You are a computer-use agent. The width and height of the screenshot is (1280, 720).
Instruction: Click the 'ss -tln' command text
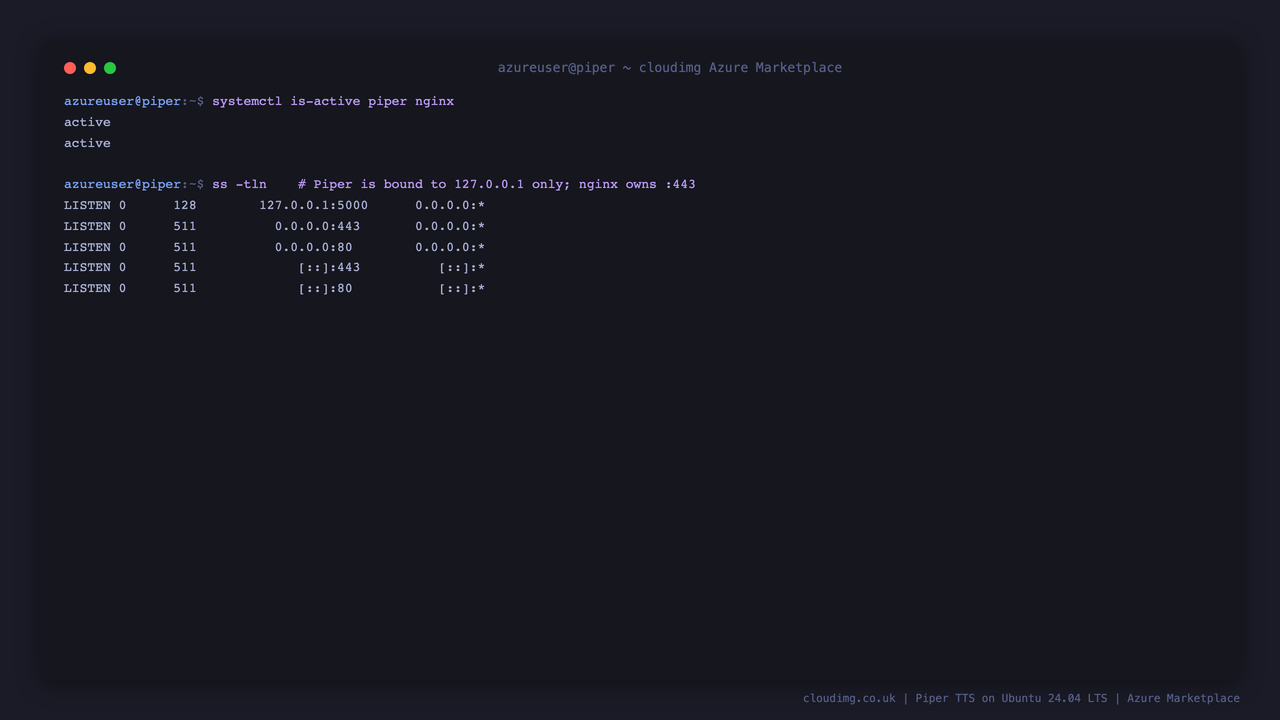(239, 184)
